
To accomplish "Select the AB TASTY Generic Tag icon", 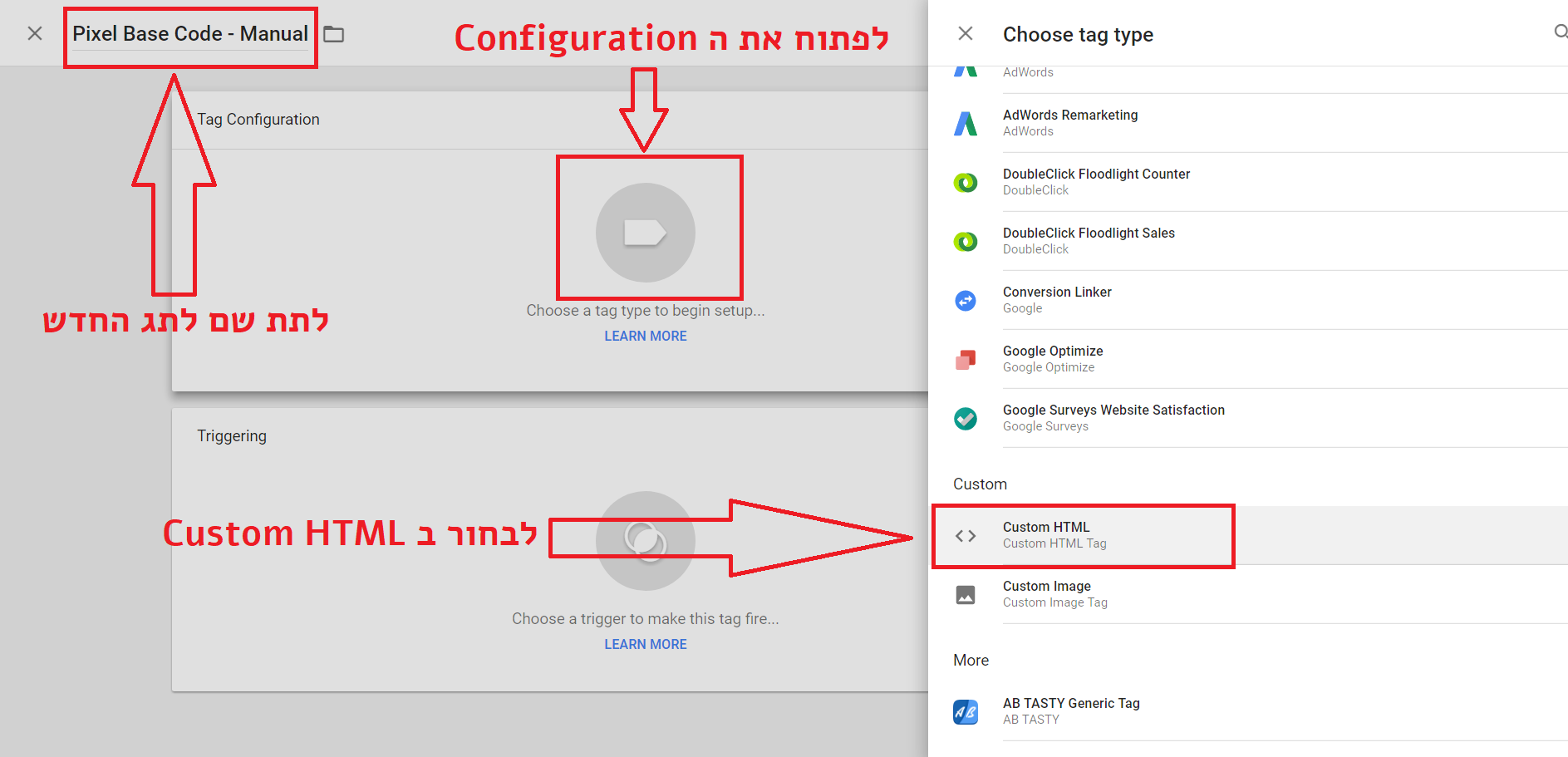I will [966, 712].
